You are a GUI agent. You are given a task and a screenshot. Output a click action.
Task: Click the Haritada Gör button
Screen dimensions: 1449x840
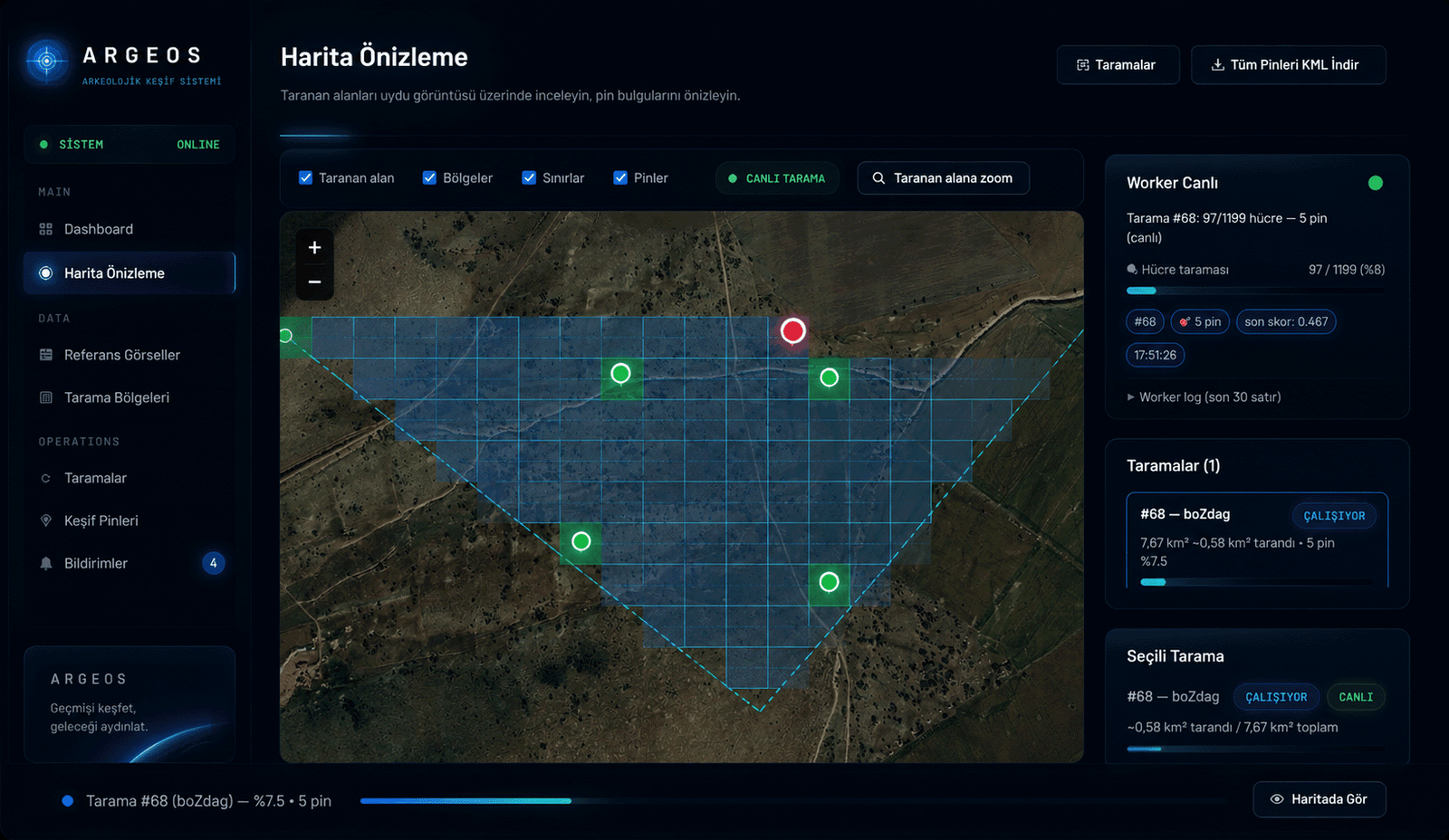click(1319, 799)
